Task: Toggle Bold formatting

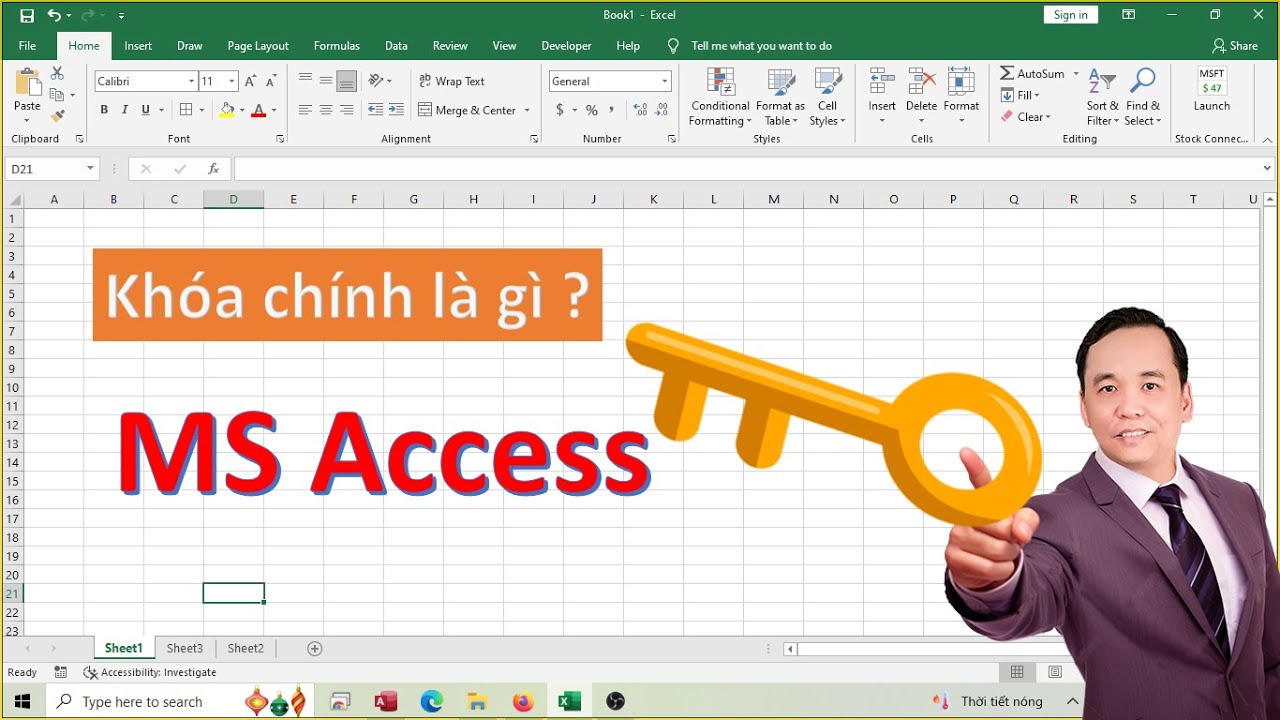Action: coord(104,110)
